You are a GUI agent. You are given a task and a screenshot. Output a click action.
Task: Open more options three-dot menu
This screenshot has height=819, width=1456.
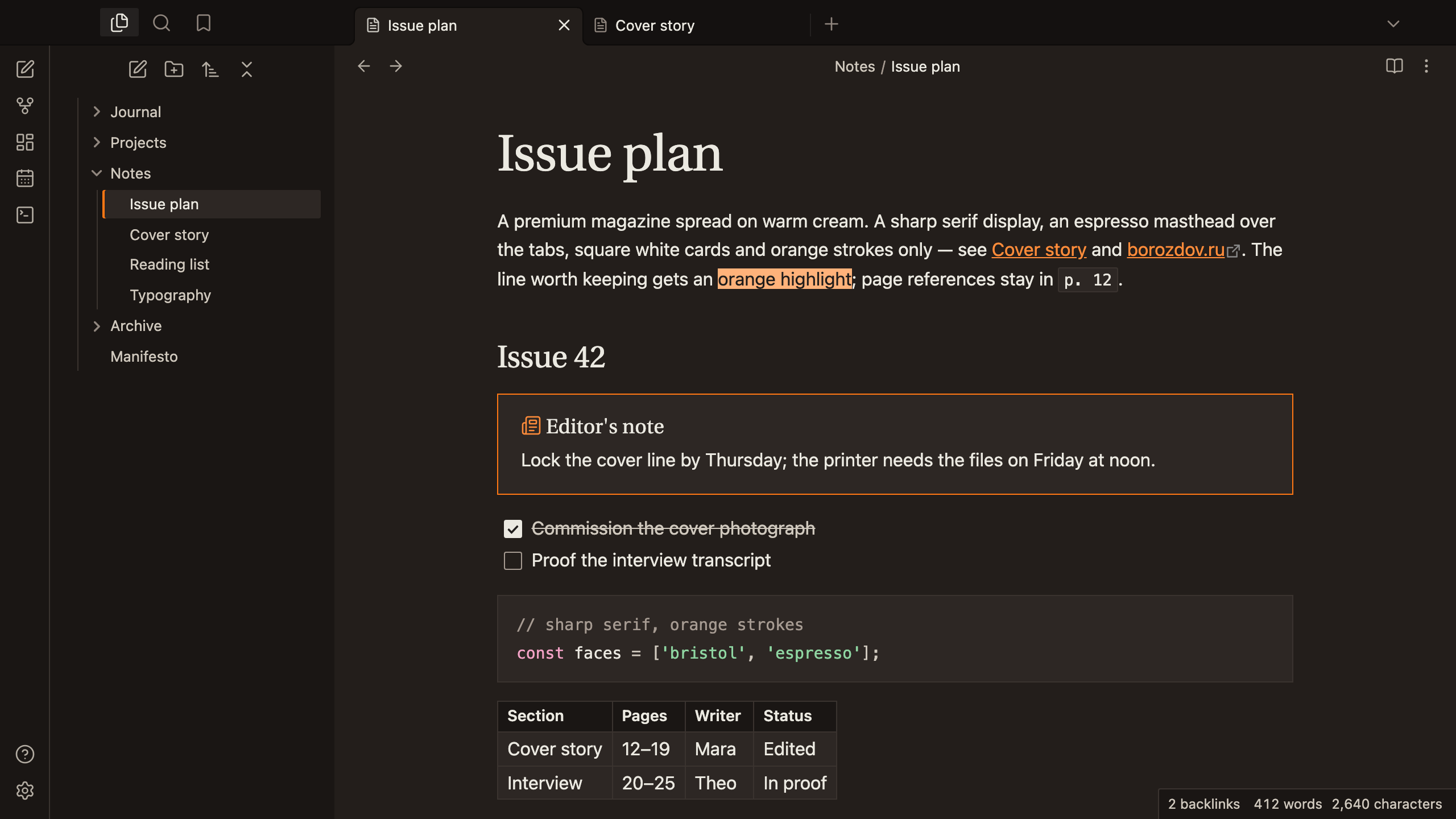coord(1426,66)
